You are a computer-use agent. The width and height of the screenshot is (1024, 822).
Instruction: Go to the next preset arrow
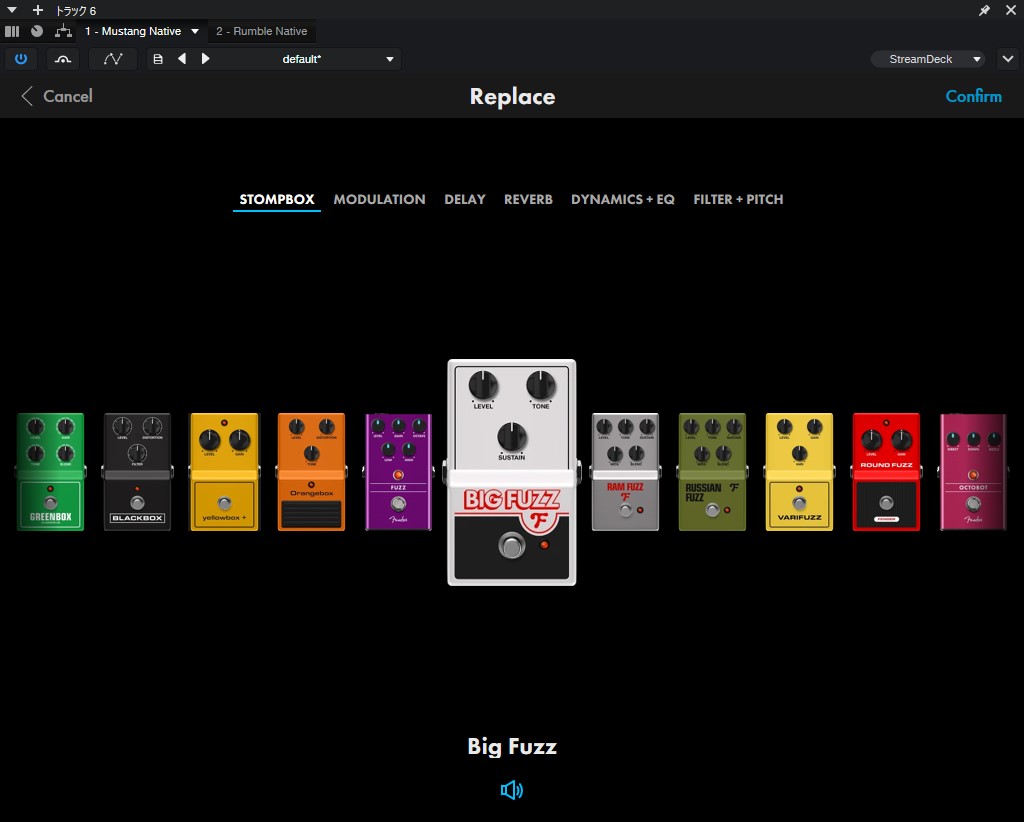point(206,59)
